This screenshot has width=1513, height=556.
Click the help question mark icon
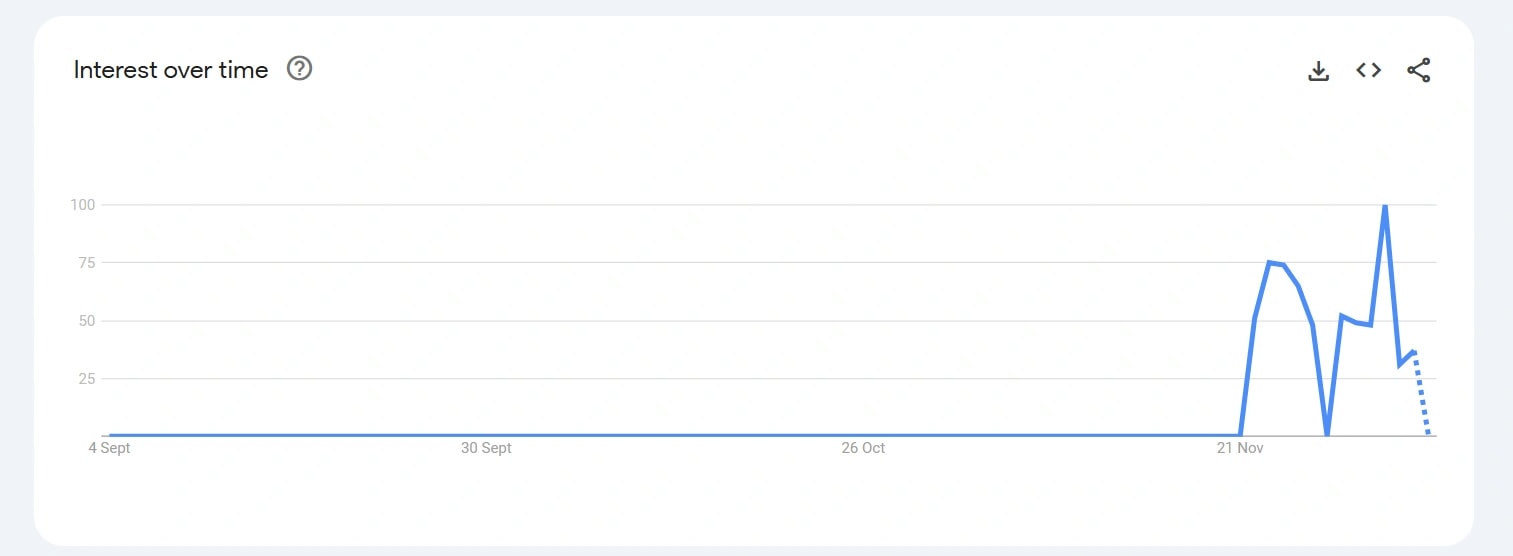299,69
